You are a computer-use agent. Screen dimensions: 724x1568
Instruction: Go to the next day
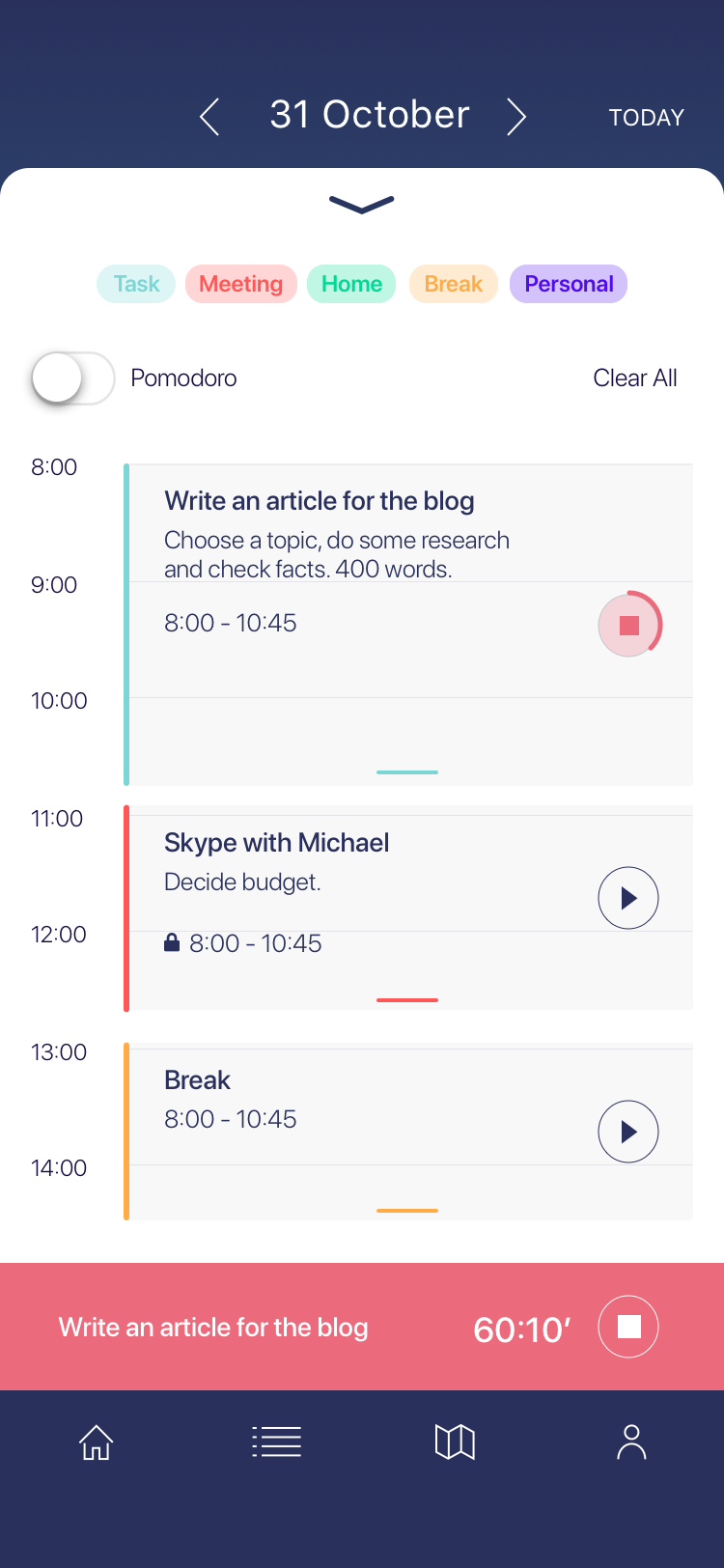pos(517,117)
